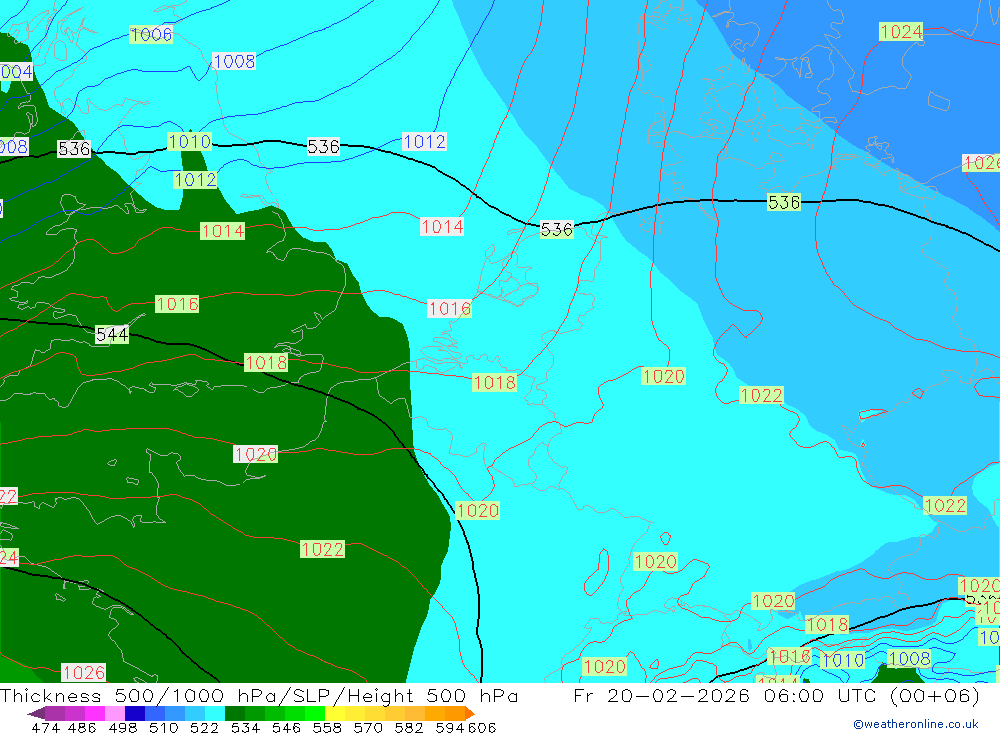This screenshot has width=1000, height=733.
Task: Click the red '1014' label on white background
Action: (x=442, y=226)
